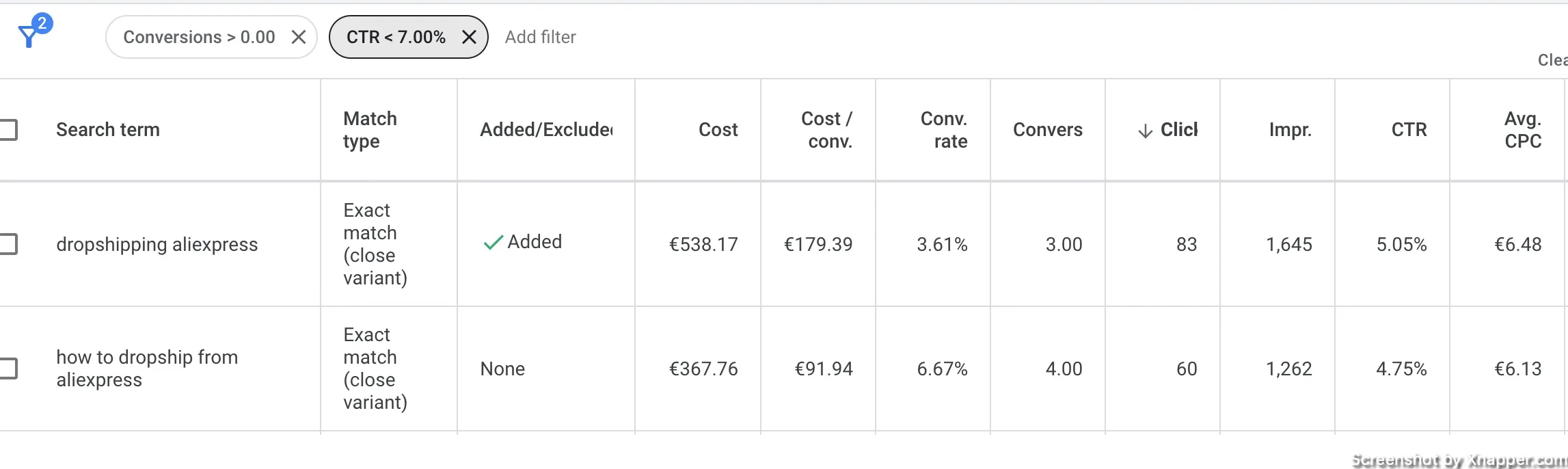Tick the how to dropship from aliexpress checkbox
Viewport: 1568px width, 469px height.
point(7,368)
